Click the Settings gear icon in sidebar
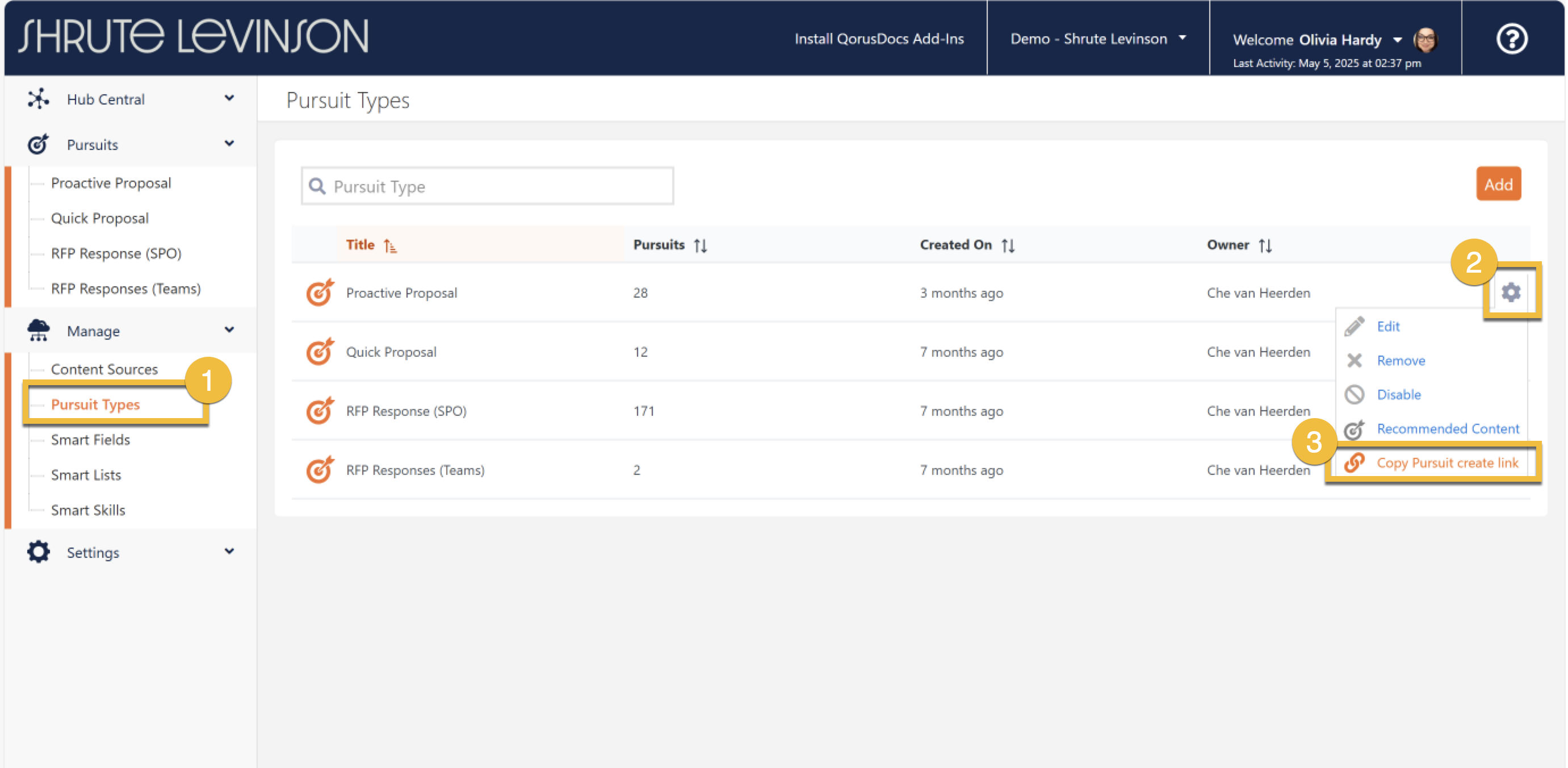Image resolution: width=1568 pixels, height=768 pixels. pyautogui.click(x=37, y=552)
